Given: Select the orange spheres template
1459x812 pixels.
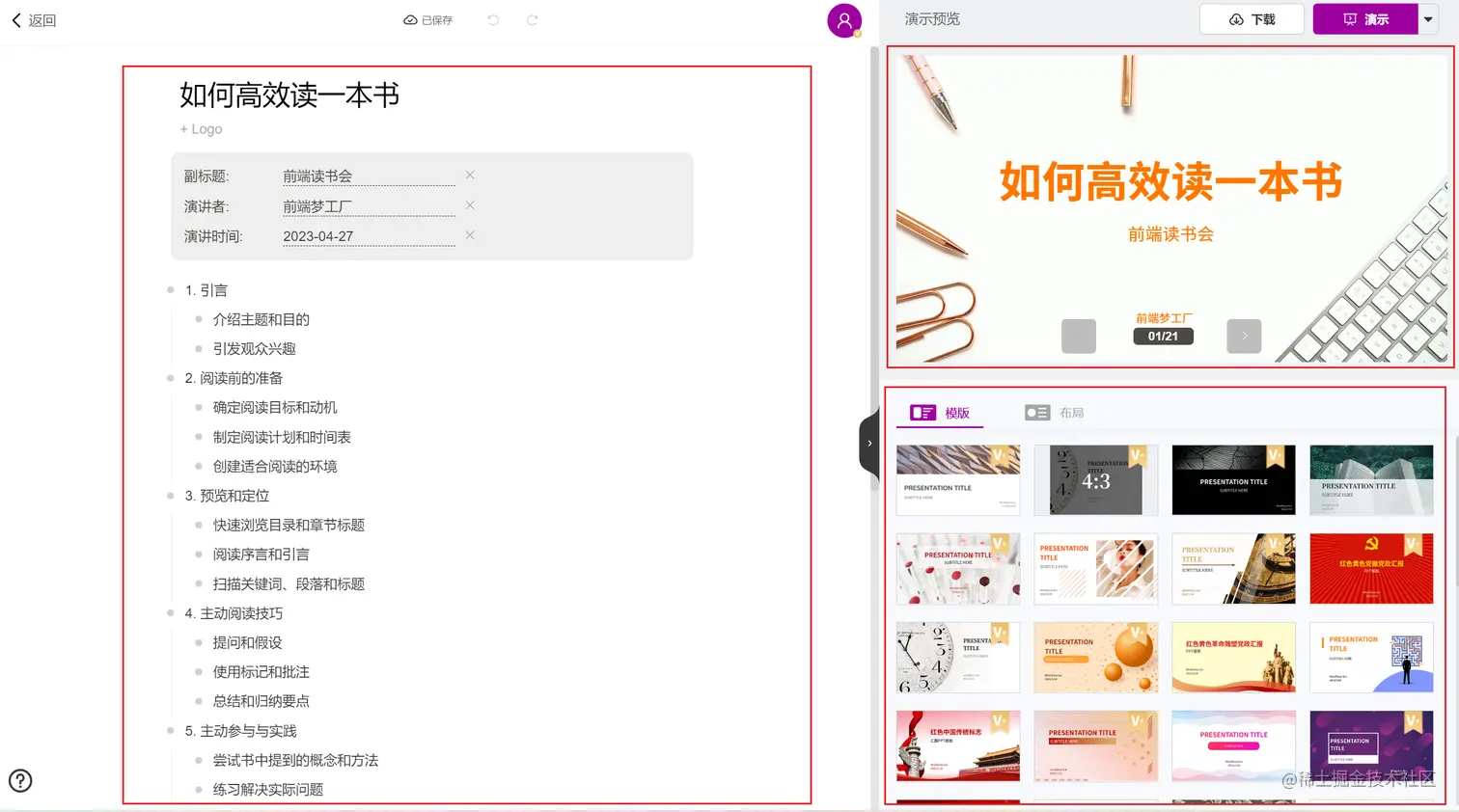Looking at the screenshot, I should (1096, 658).
